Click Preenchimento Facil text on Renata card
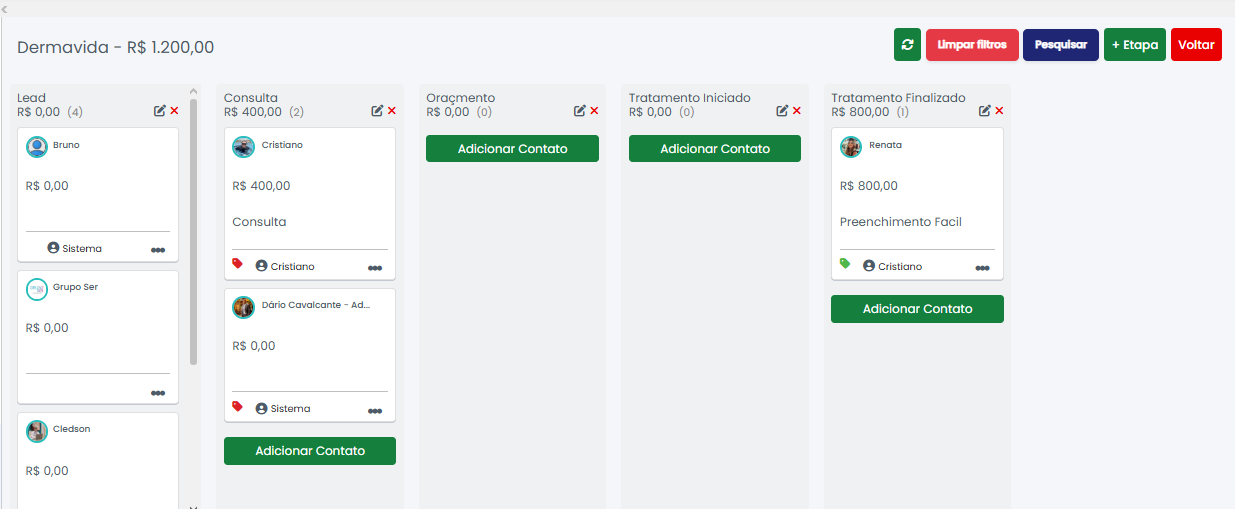1235x509 pixels. coord(901,222)
